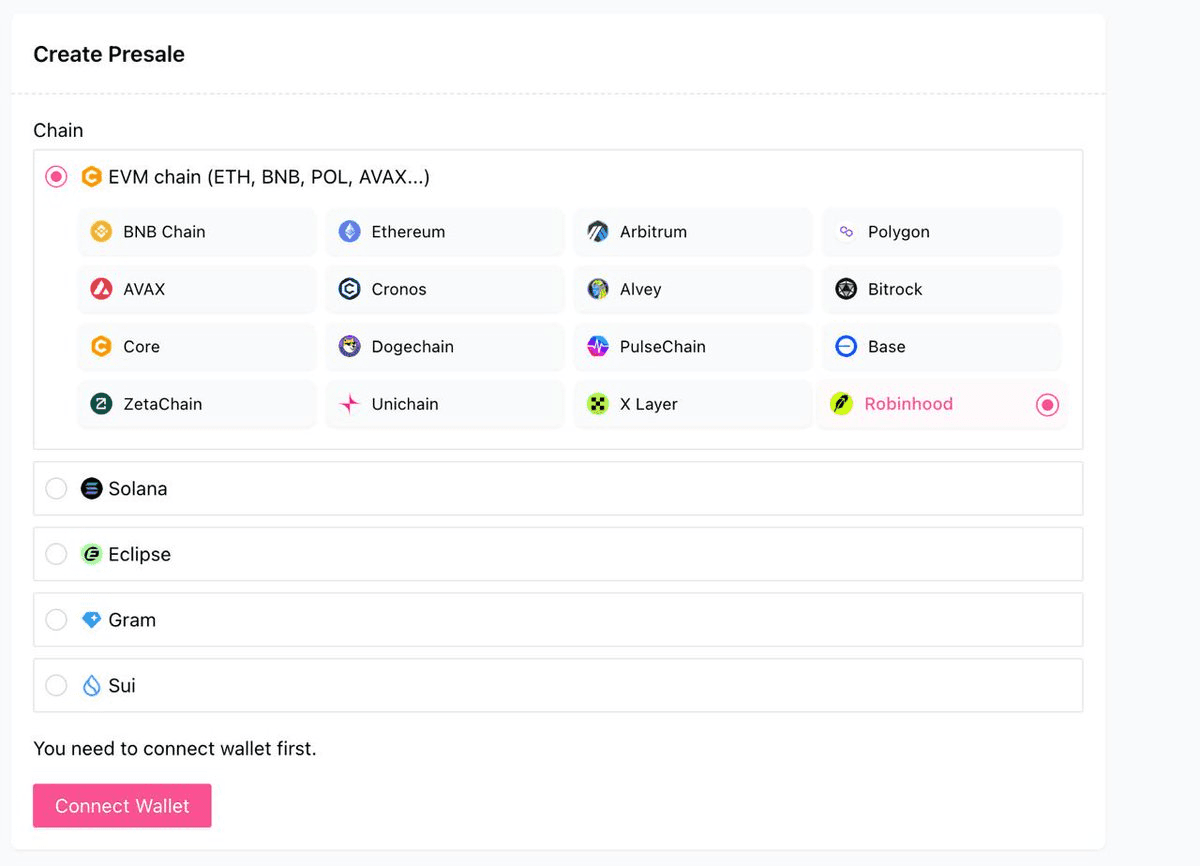1200x866 pixels.
Task: Click the Alvey logo icon
Action: 598,289
